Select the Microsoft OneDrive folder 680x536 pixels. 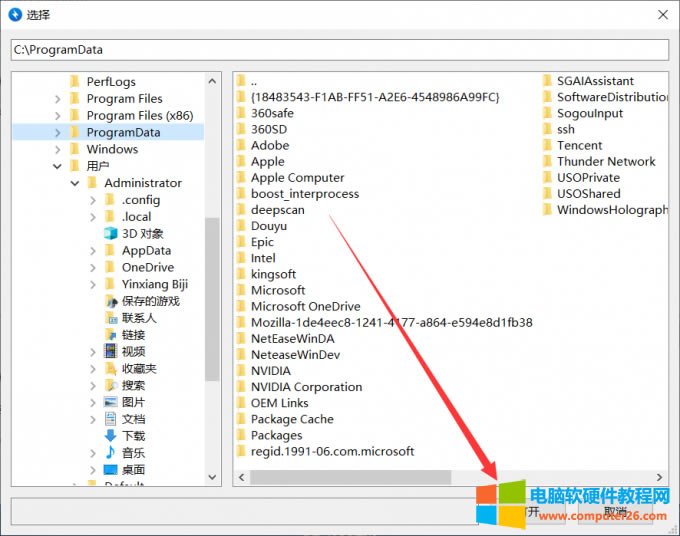pos(305,306)
